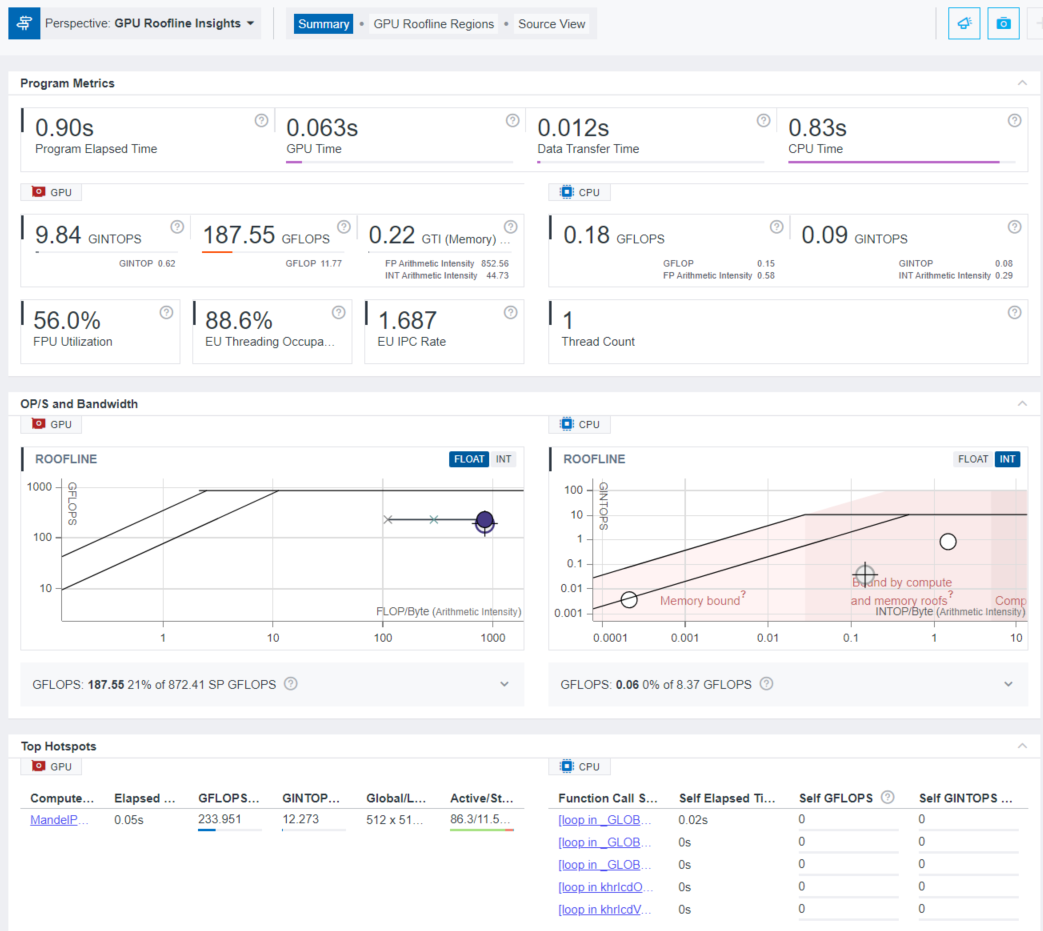
Task: Switch to GPU Roofline Regions tab
Action: pos(433,24)
